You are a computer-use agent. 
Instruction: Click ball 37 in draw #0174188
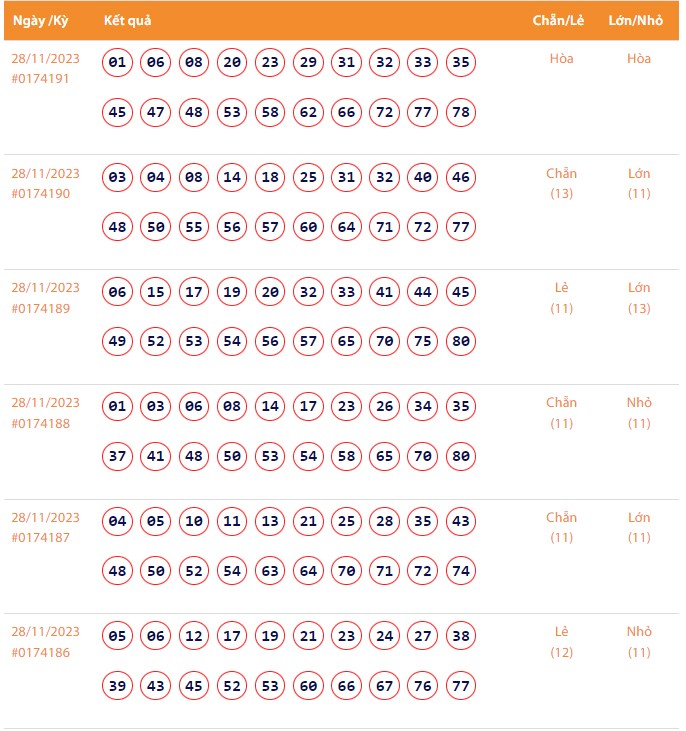pos(118,457)
